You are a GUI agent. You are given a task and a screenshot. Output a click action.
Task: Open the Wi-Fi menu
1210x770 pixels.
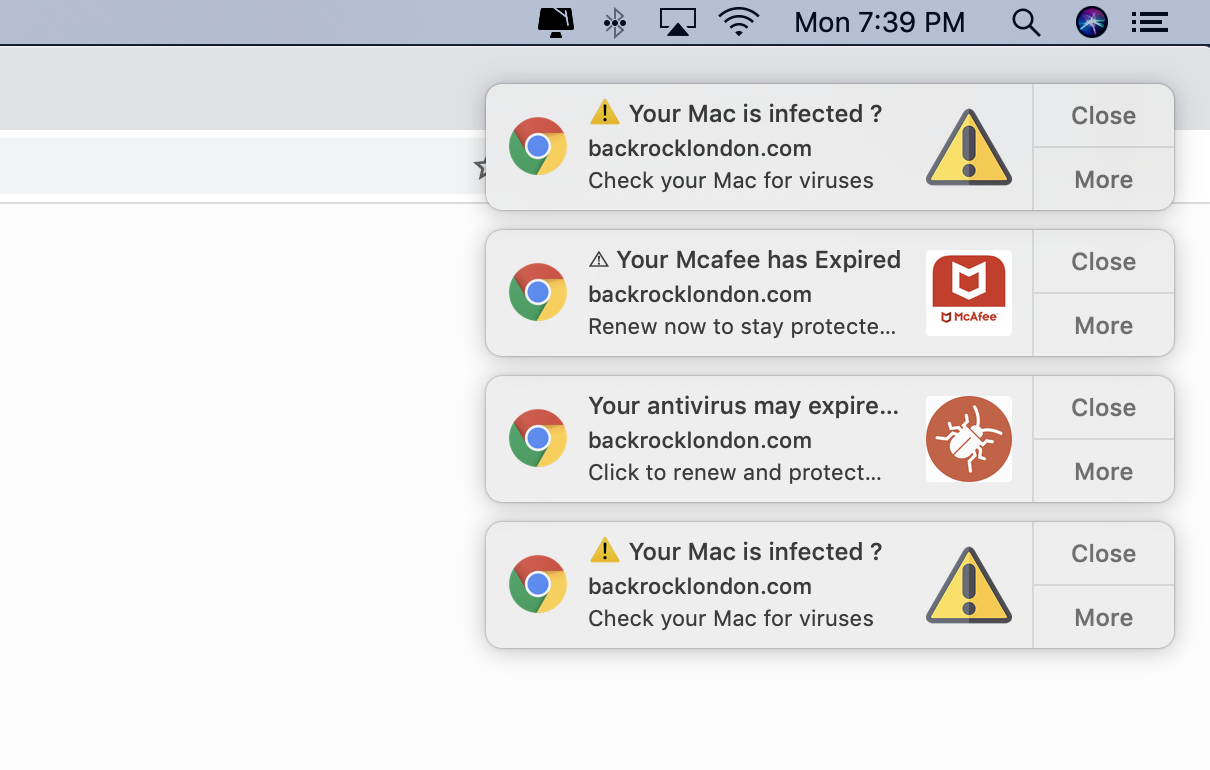(x=739, y=22)
